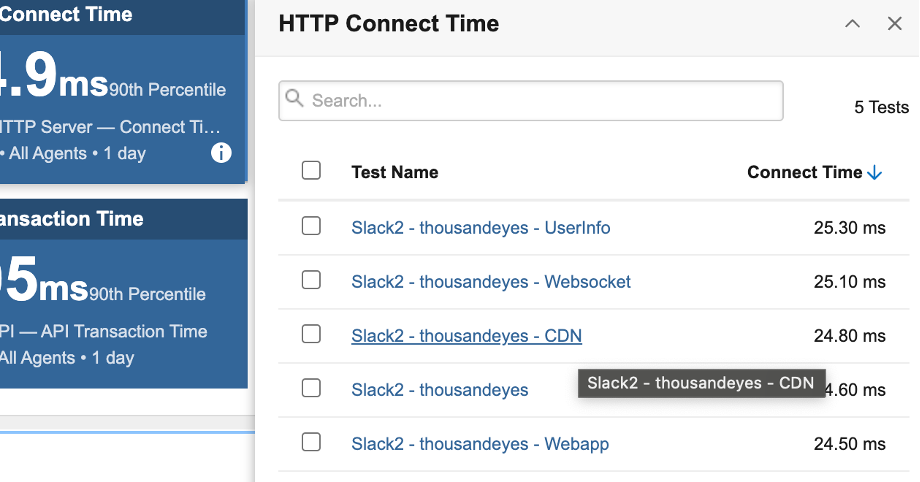920x482 pixels.
Task: Focus the Search tests input field
Action: [530, 101]
